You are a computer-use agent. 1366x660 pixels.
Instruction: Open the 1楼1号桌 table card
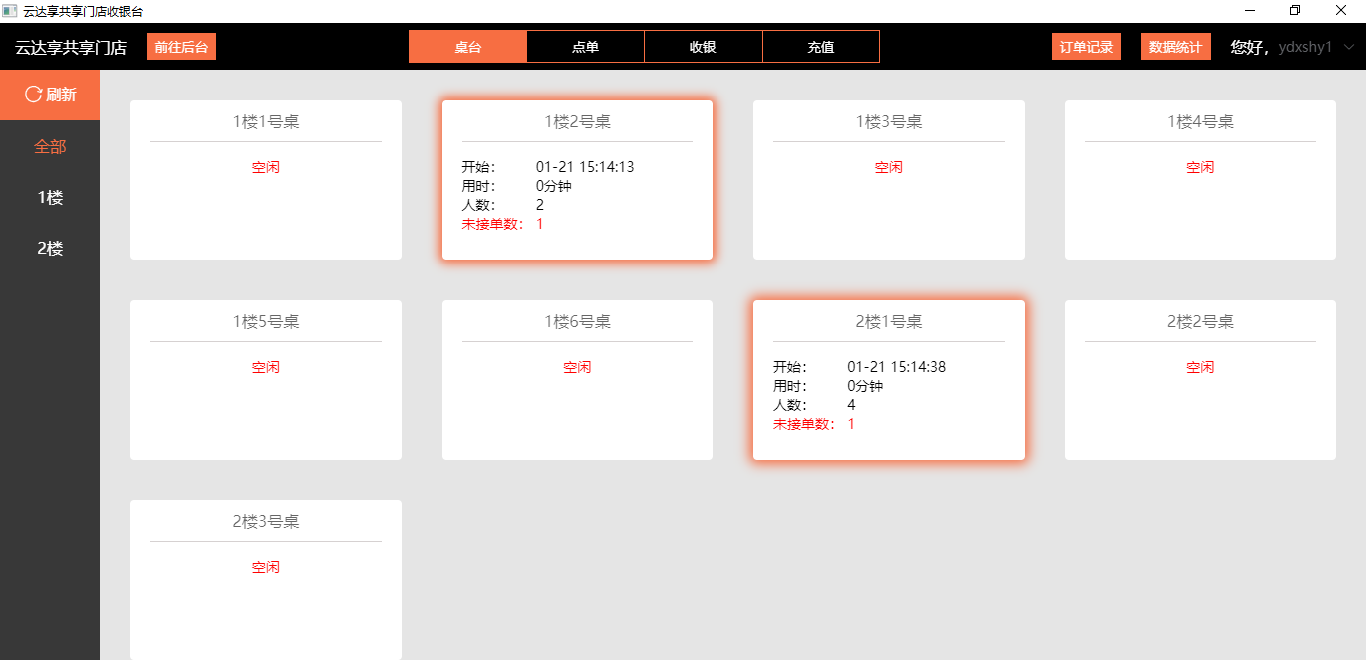pos(266,180)
